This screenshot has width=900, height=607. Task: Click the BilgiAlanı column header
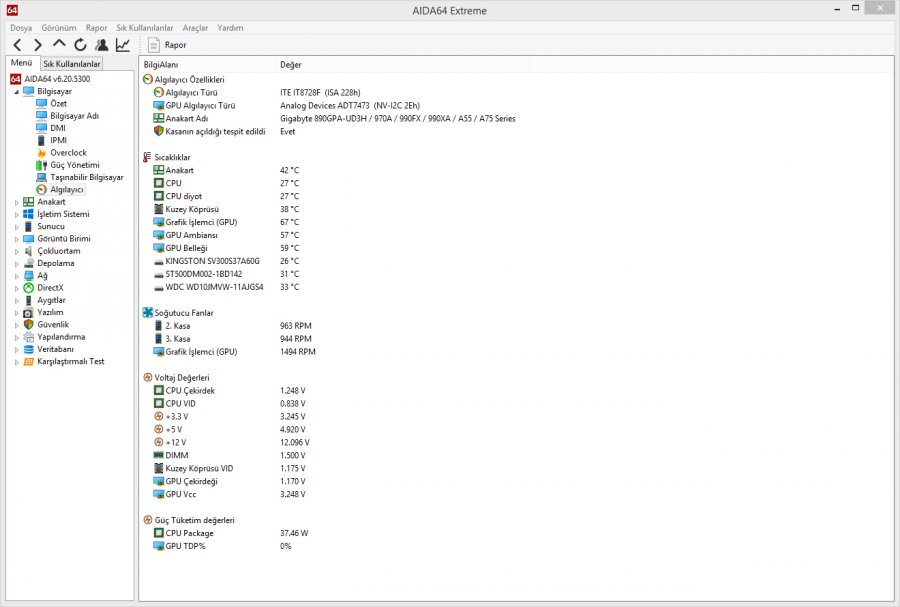207,65
